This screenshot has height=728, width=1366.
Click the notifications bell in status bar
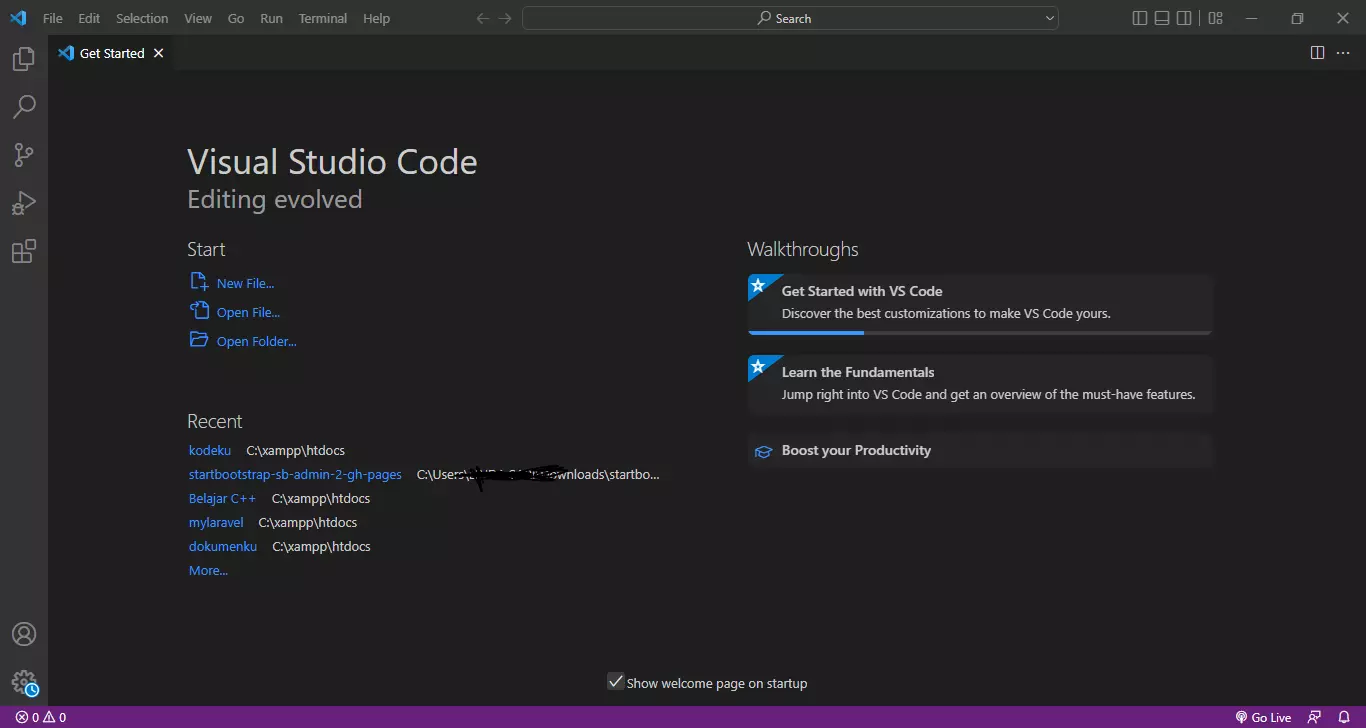click(1344, 717)
